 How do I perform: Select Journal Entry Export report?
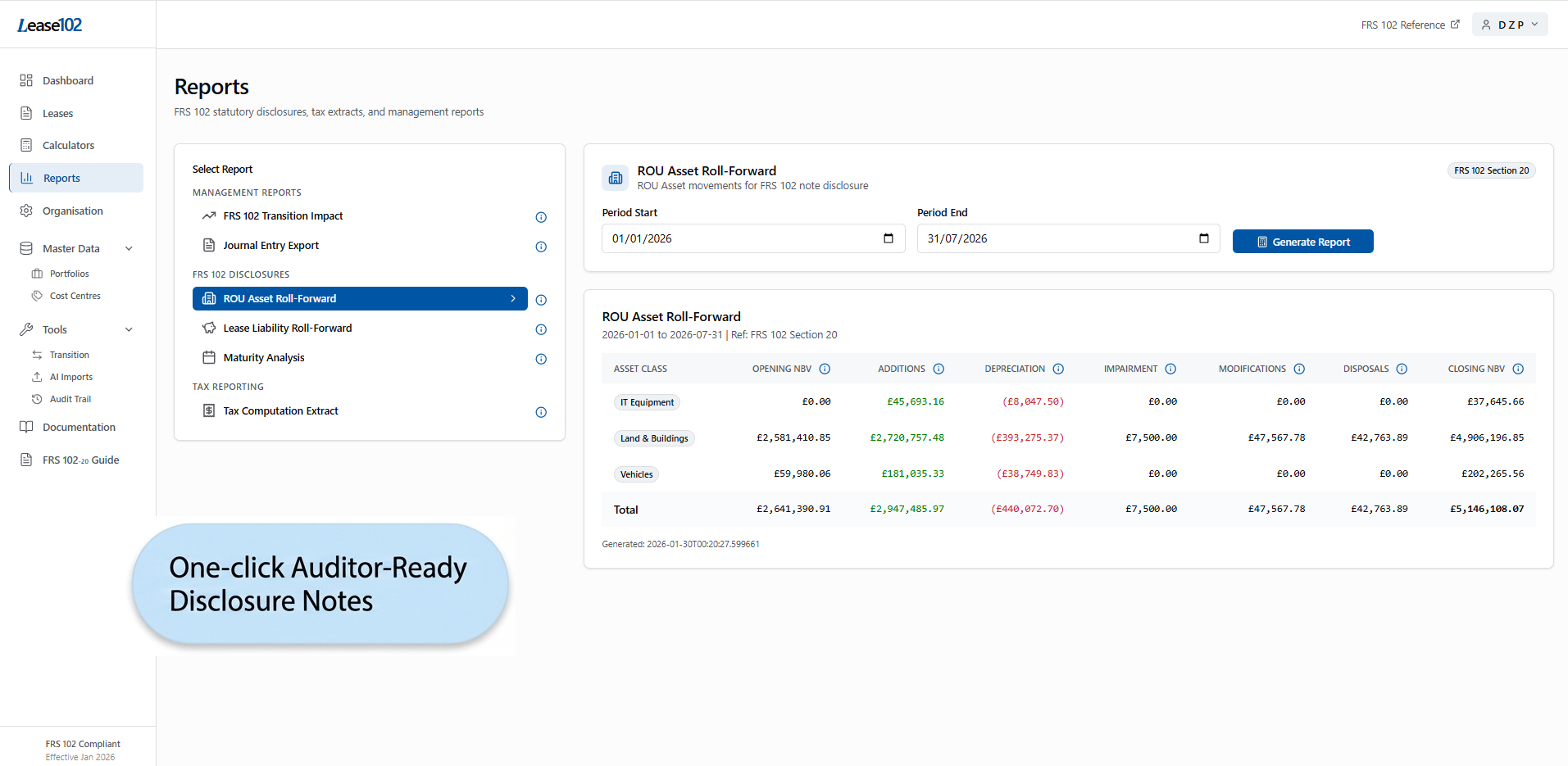tap(271, 246)
